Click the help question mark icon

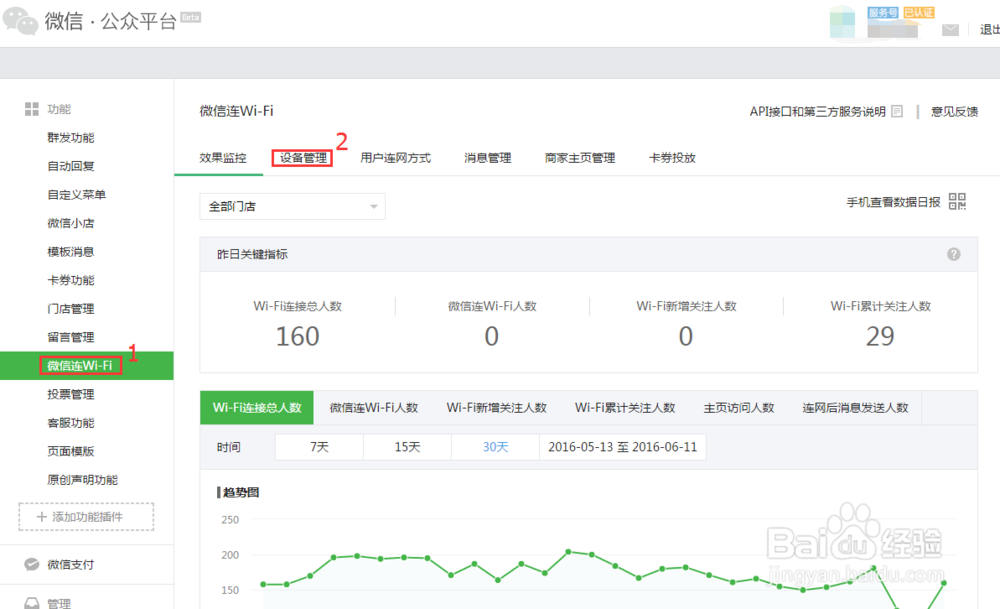coord(953,254)
